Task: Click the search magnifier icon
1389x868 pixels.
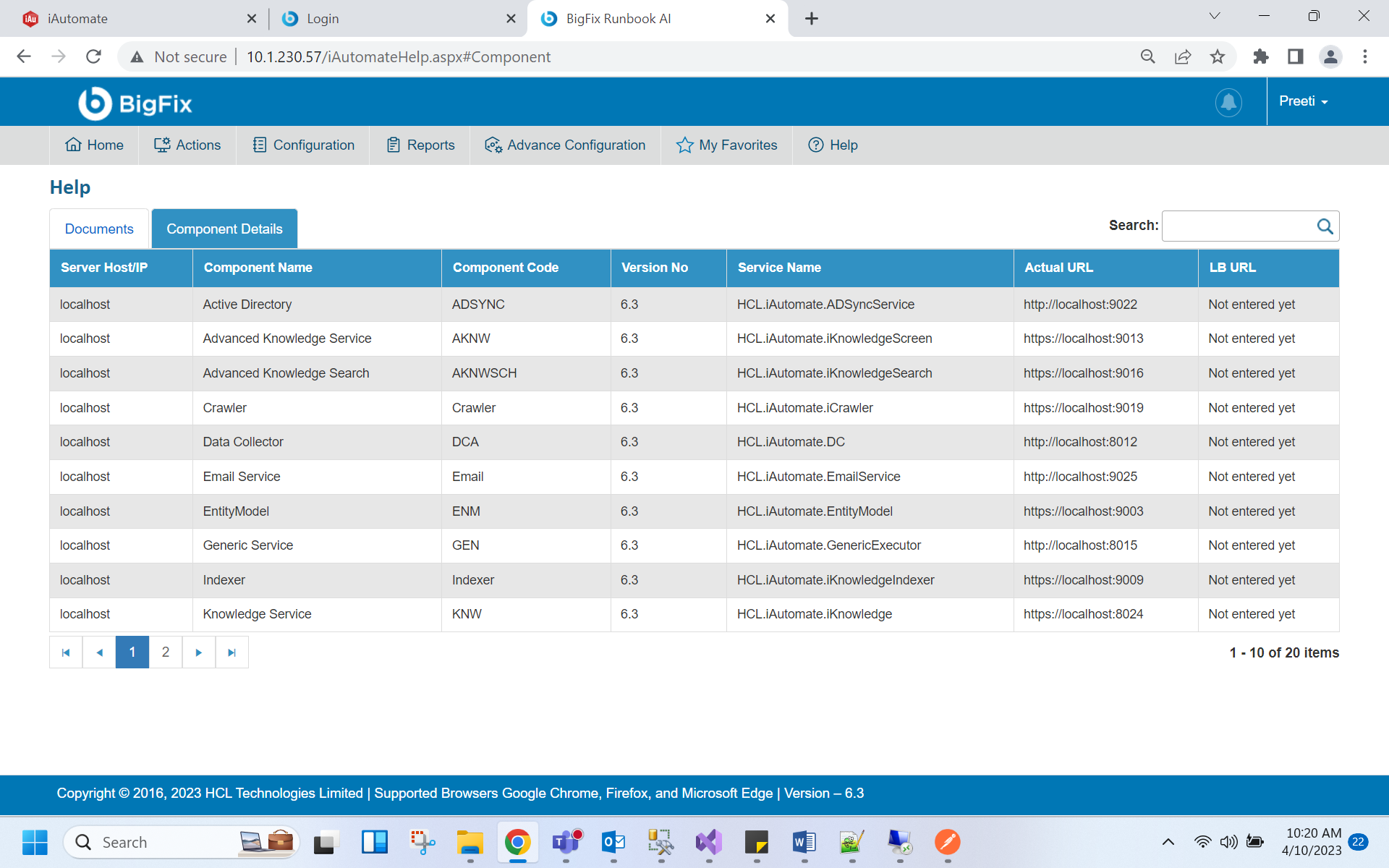Action: click(1325, 226)
